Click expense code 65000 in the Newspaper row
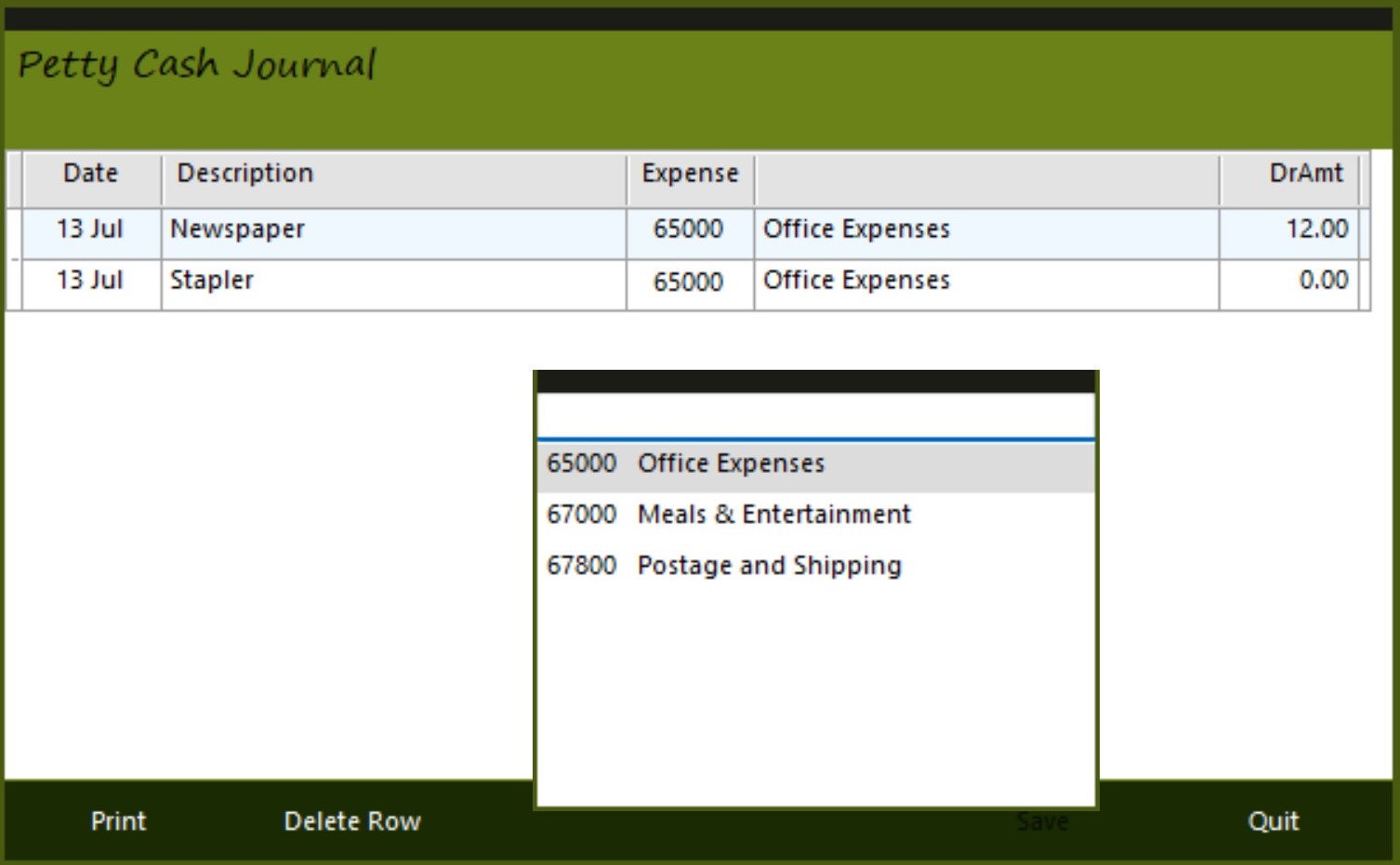 tap(689, 229)
